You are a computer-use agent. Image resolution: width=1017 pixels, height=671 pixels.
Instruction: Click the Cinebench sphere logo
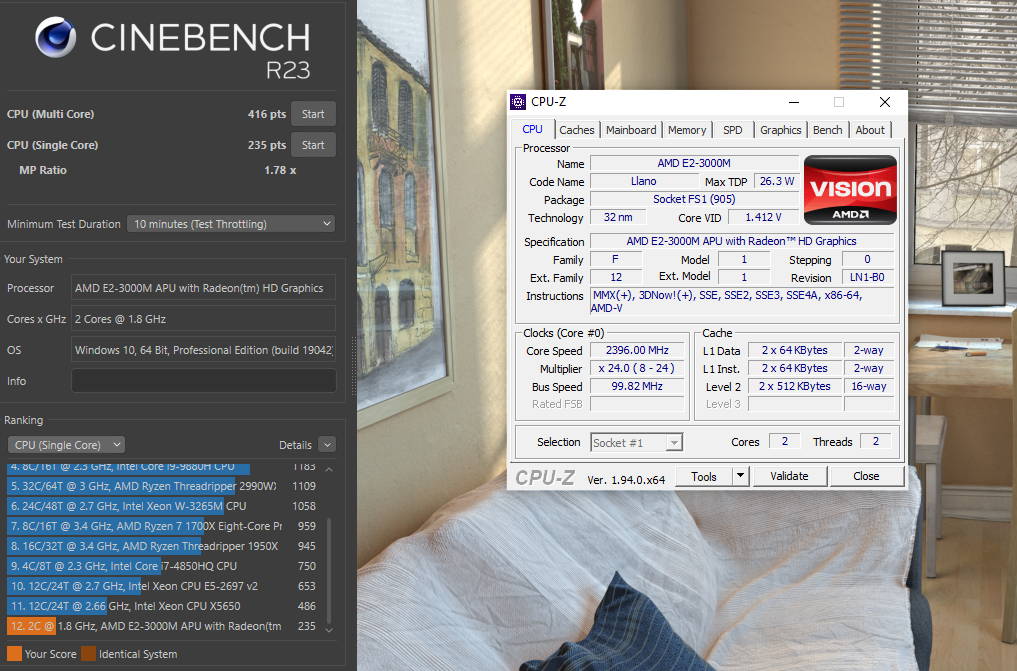coord(56,37)
